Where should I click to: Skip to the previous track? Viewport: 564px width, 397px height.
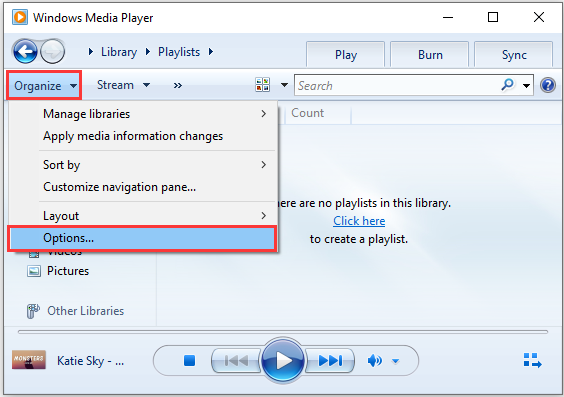point(236,360)
